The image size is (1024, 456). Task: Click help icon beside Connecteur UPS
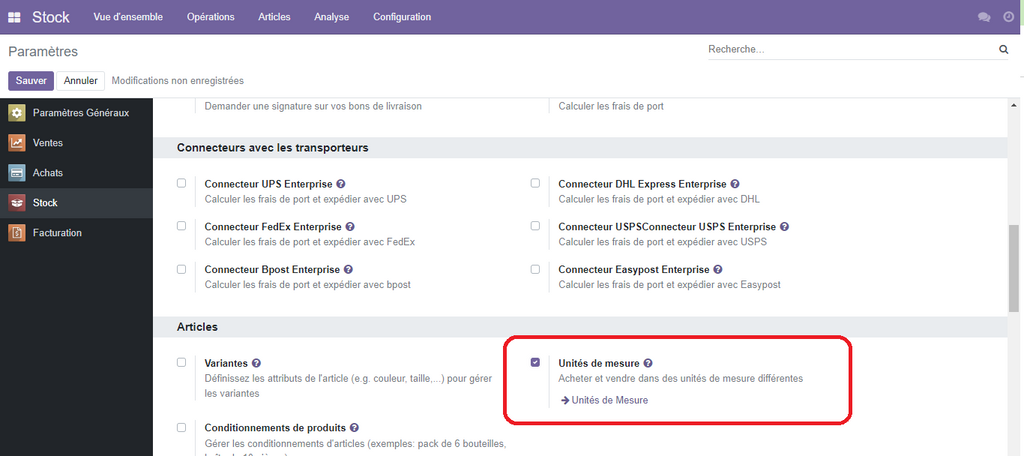tap(341, 184)
